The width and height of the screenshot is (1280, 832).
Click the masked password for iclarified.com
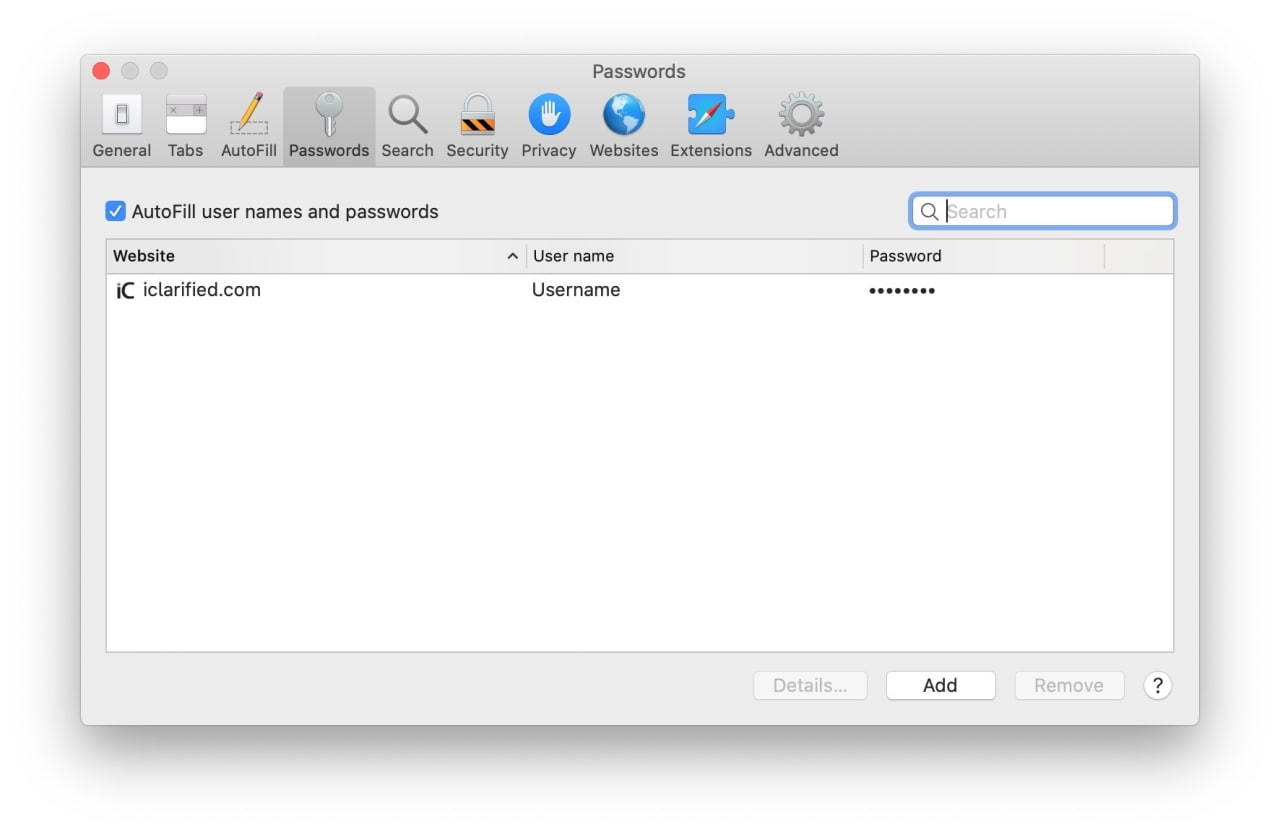coord(902,291)
